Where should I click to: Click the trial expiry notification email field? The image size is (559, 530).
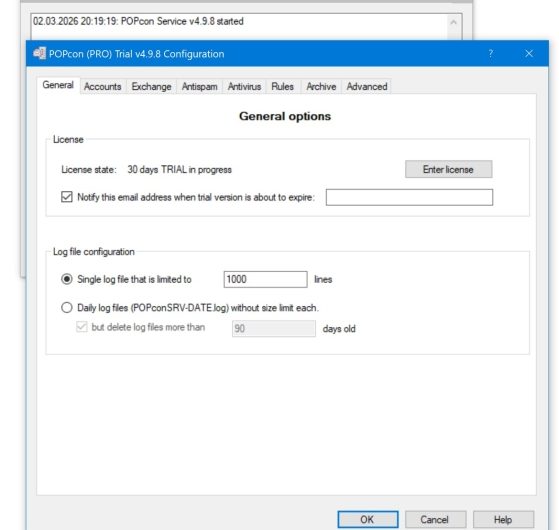click(x=409, y=197)
